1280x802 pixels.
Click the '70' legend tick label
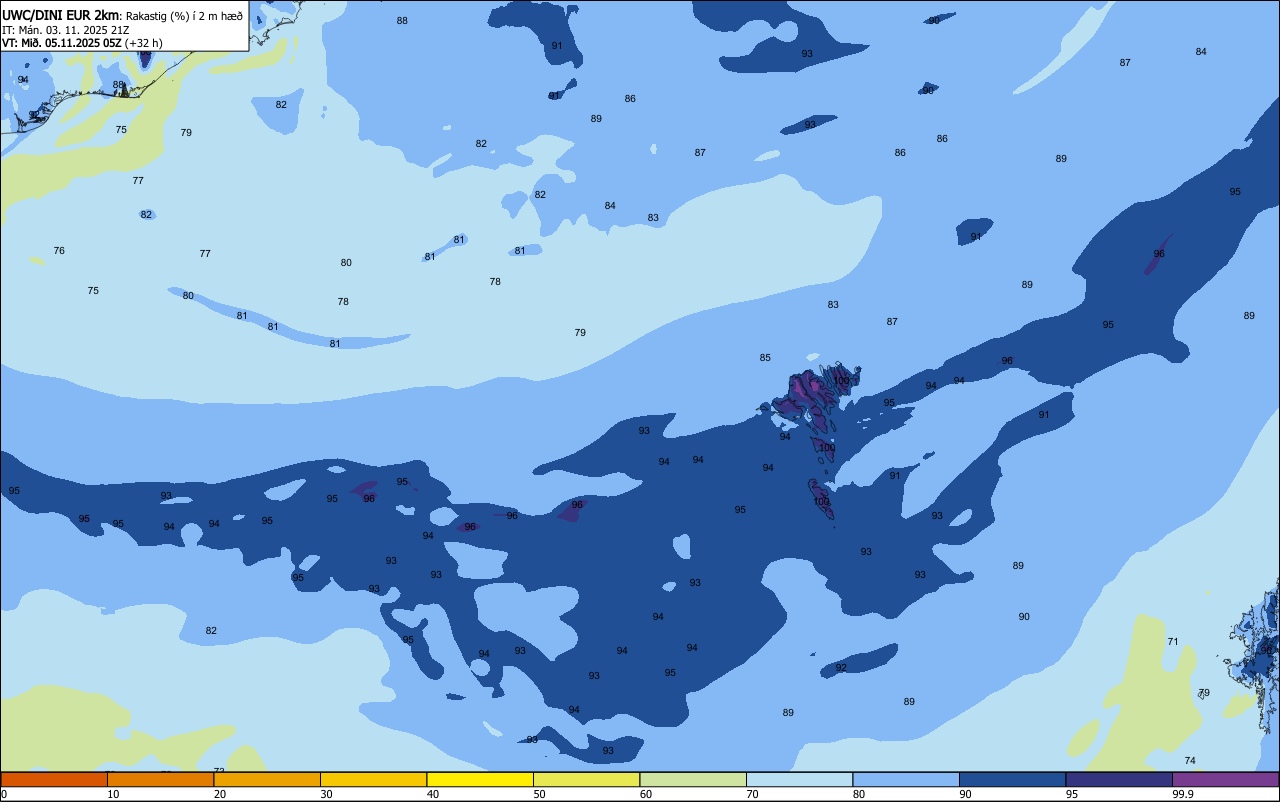point(752,794)
